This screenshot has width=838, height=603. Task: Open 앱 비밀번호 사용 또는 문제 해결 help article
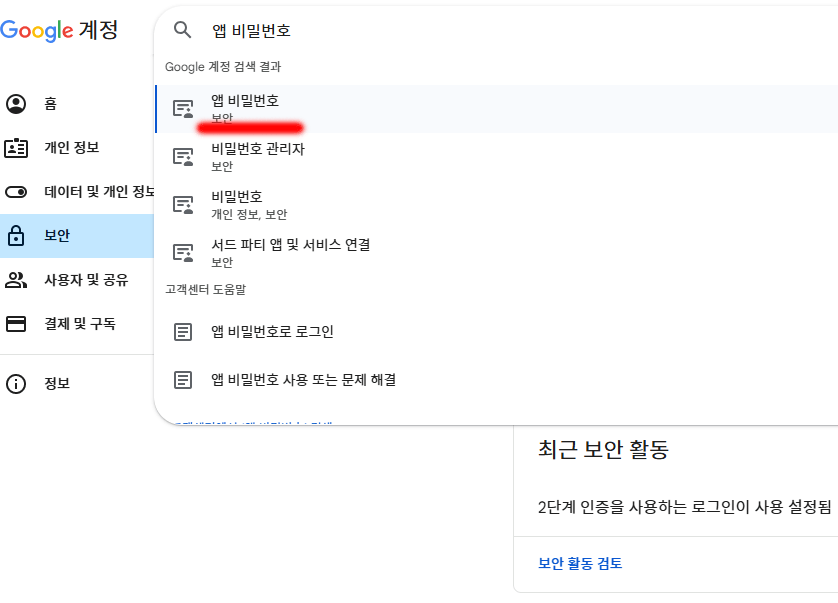point(303,380)
